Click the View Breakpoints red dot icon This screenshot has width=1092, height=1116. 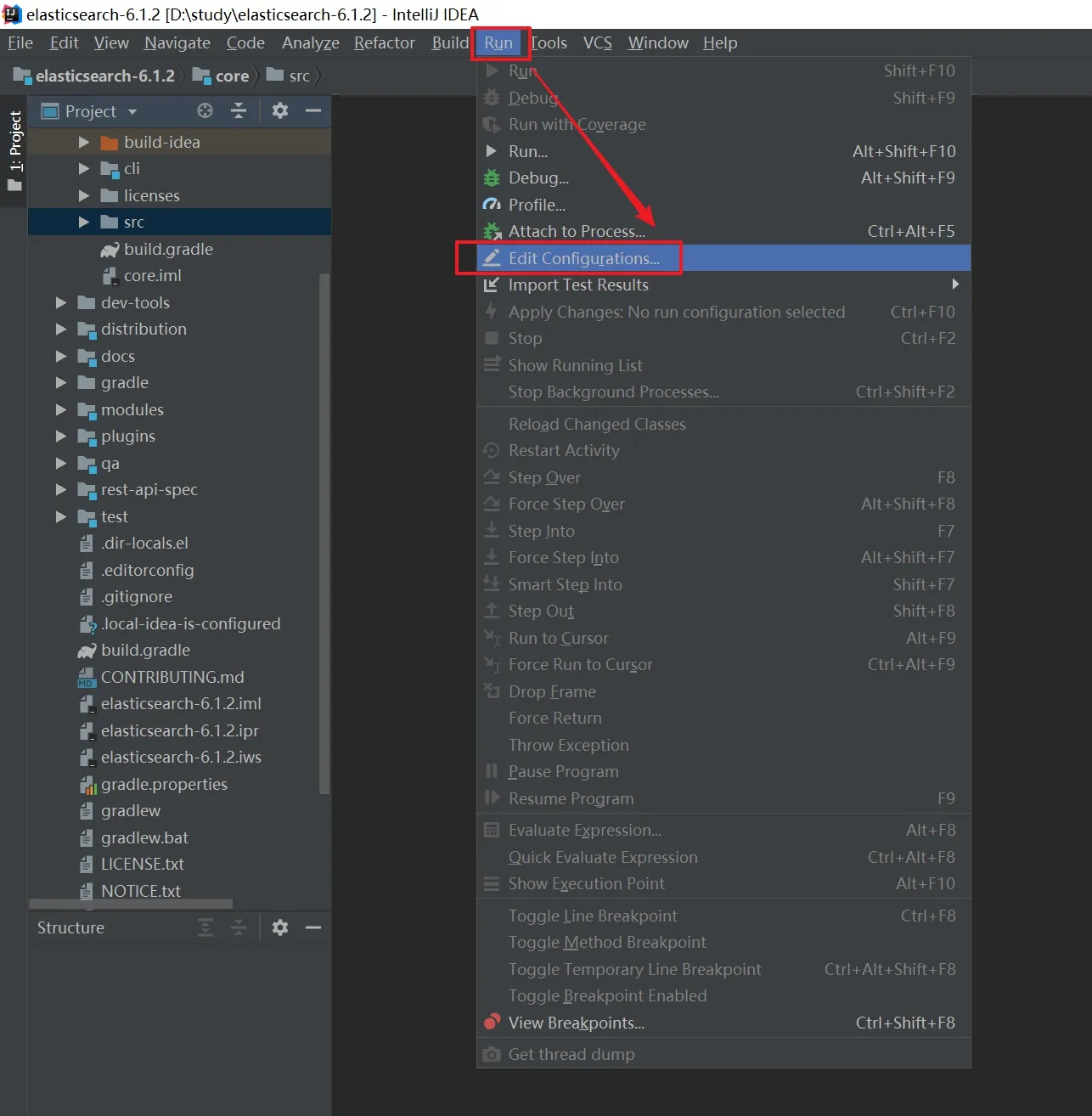(492, 1022)
